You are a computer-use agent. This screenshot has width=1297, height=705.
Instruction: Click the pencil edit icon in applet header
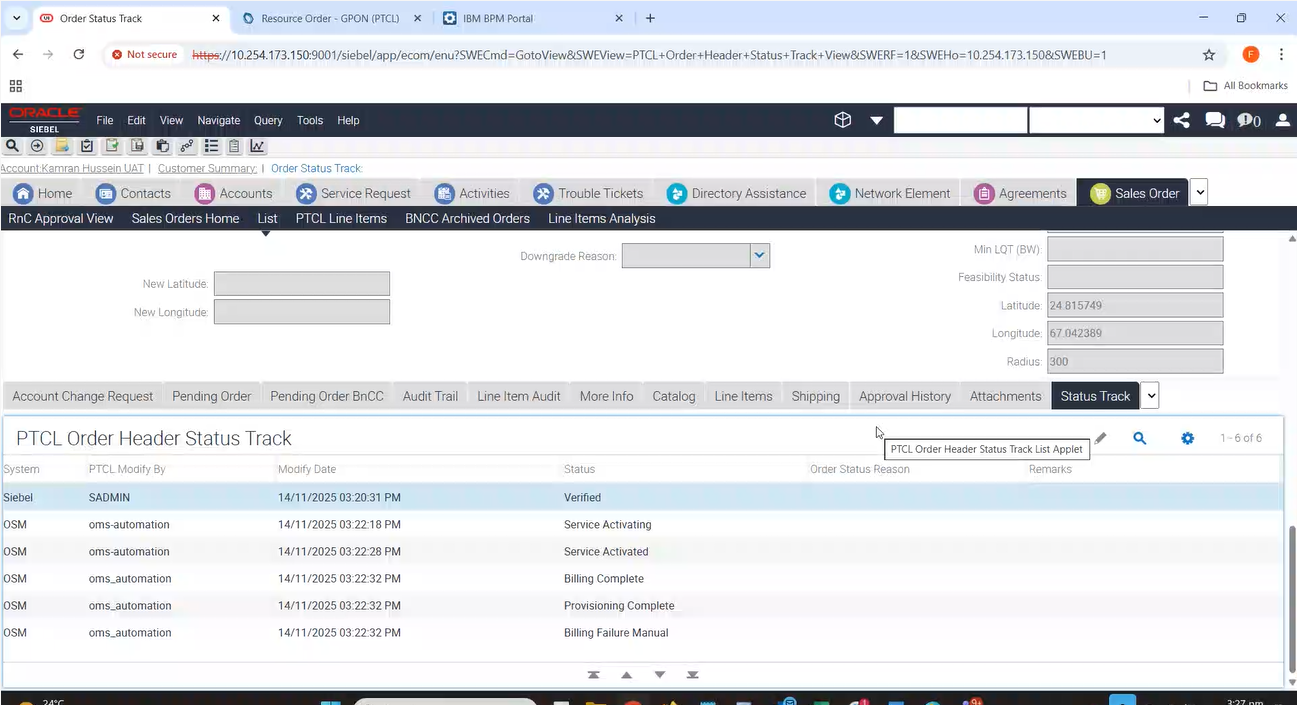[1101, 438]
